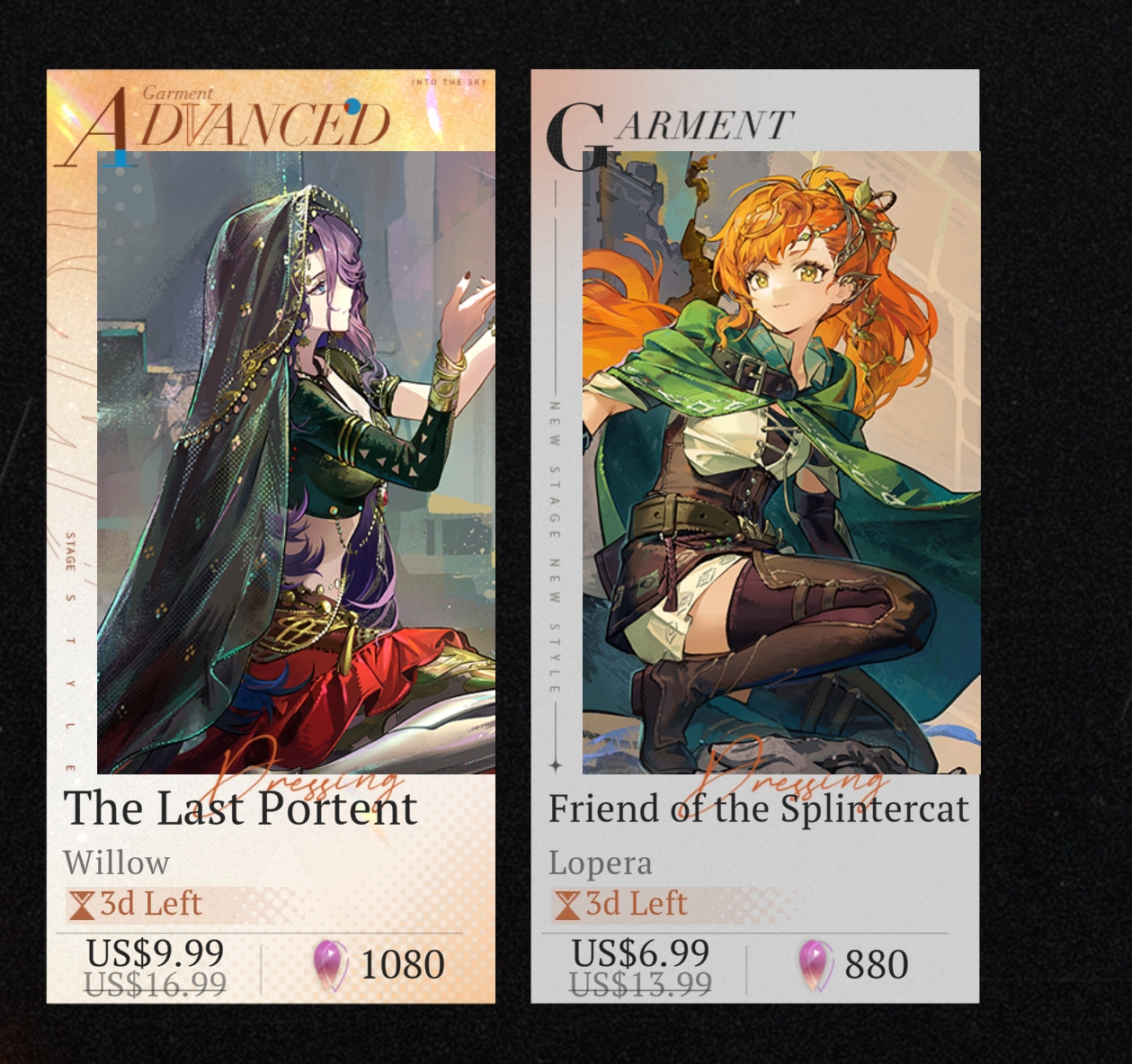Click the hourglass icon on Lopera's card
Viewport: 1132px width, 1064px height.
(x=567, y=905)
